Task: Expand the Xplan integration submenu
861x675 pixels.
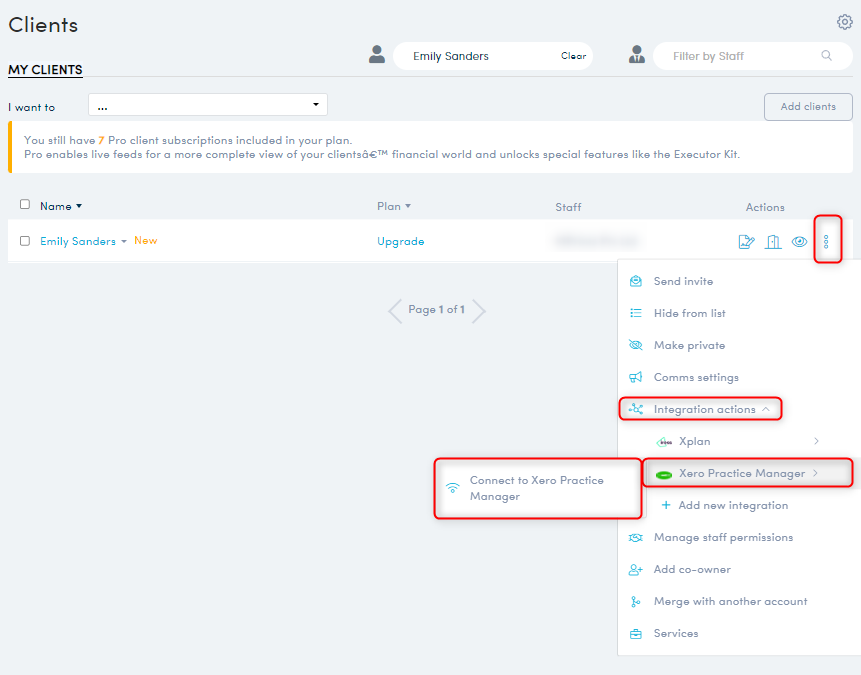Action: pyautogui.click(x=816, y=441)
